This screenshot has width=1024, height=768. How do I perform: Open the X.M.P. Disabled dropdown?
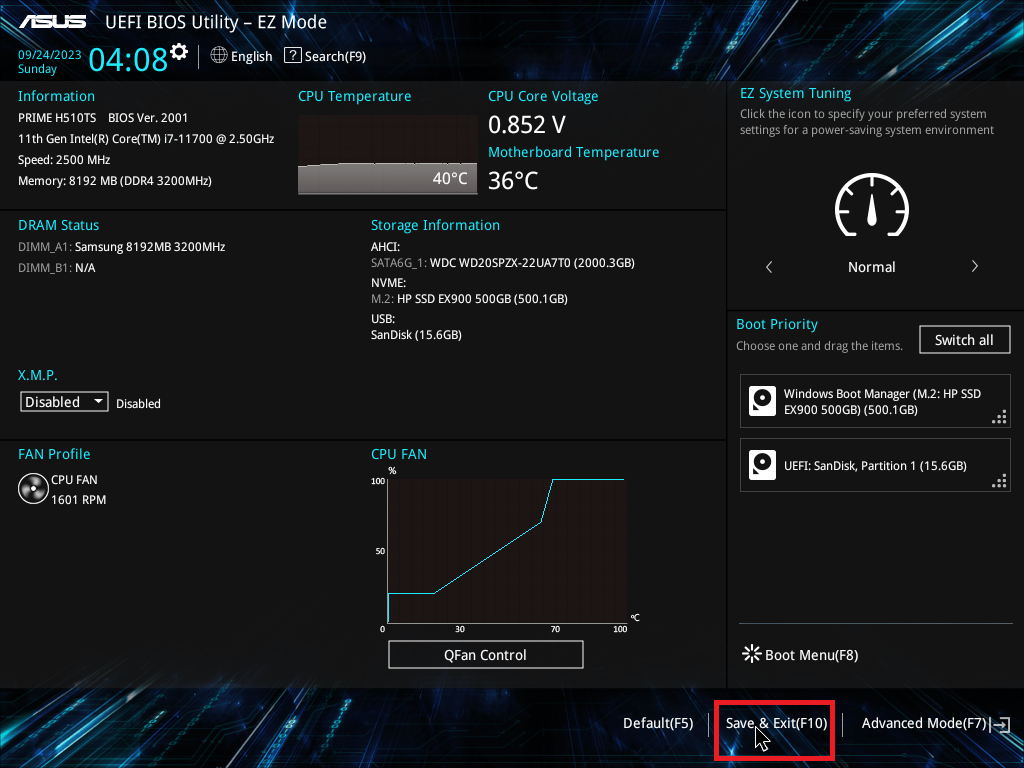(64, 402)
